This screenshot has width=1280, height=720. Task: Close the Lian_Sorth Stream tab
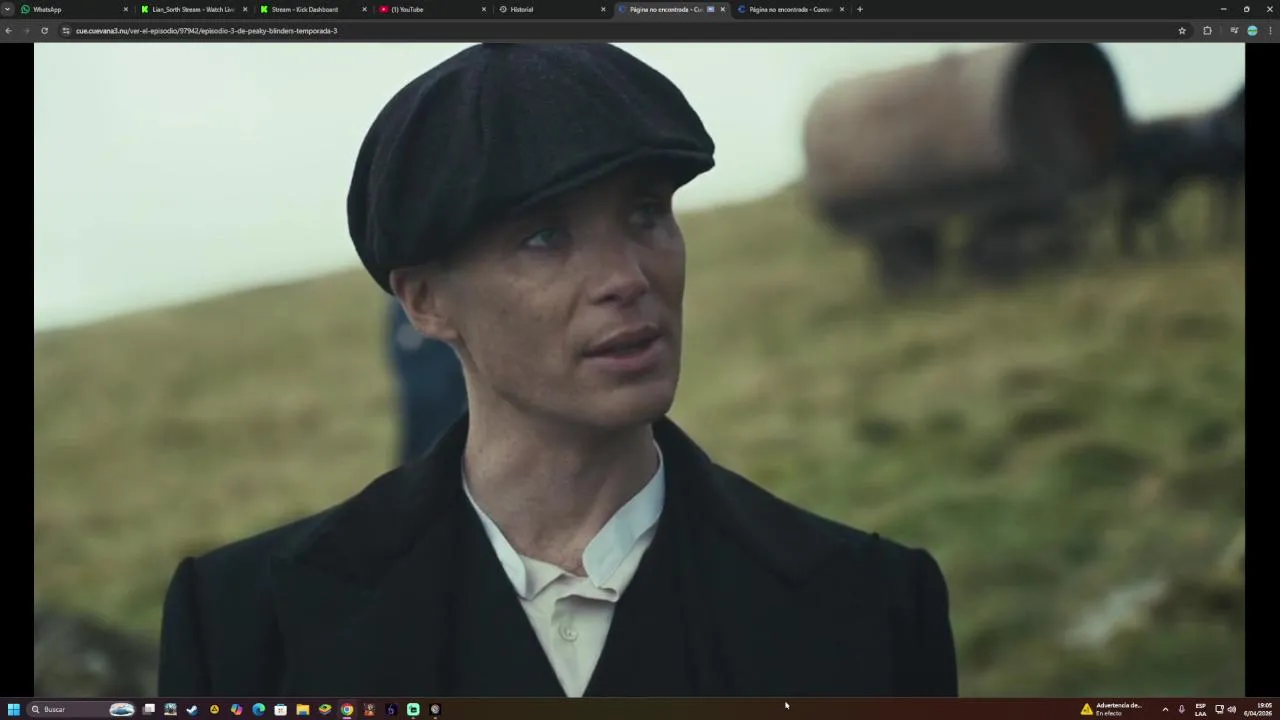244,9
